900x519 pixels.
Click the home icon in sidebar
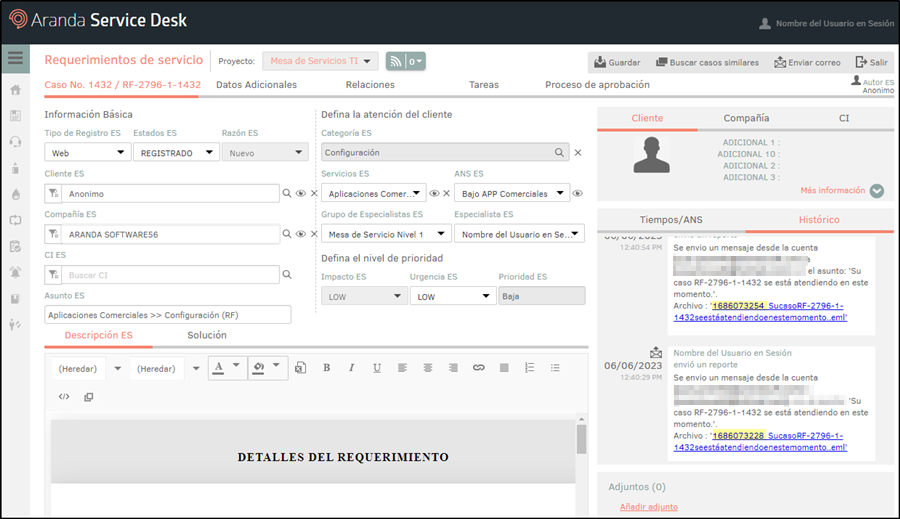tap(15, 90)
